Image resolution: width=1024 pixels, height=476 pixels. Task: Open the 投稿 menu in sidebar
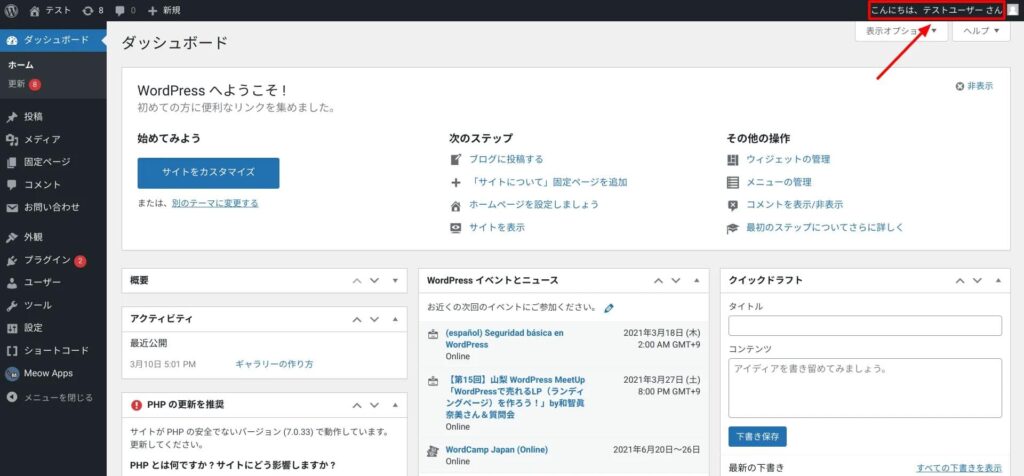[33, 117]
